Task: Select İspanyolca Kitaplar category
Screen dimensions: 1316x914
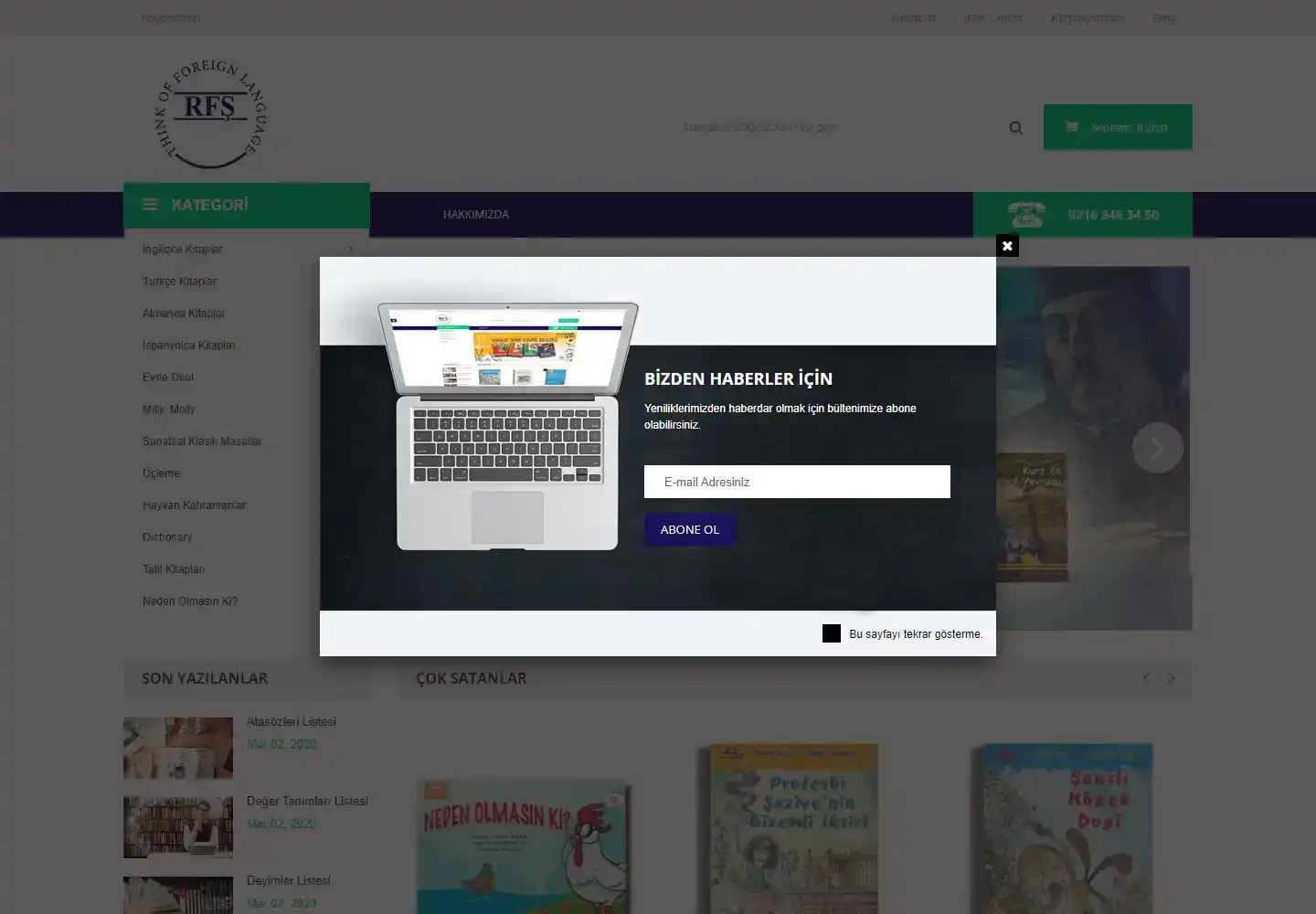Action: pos(189,345)
